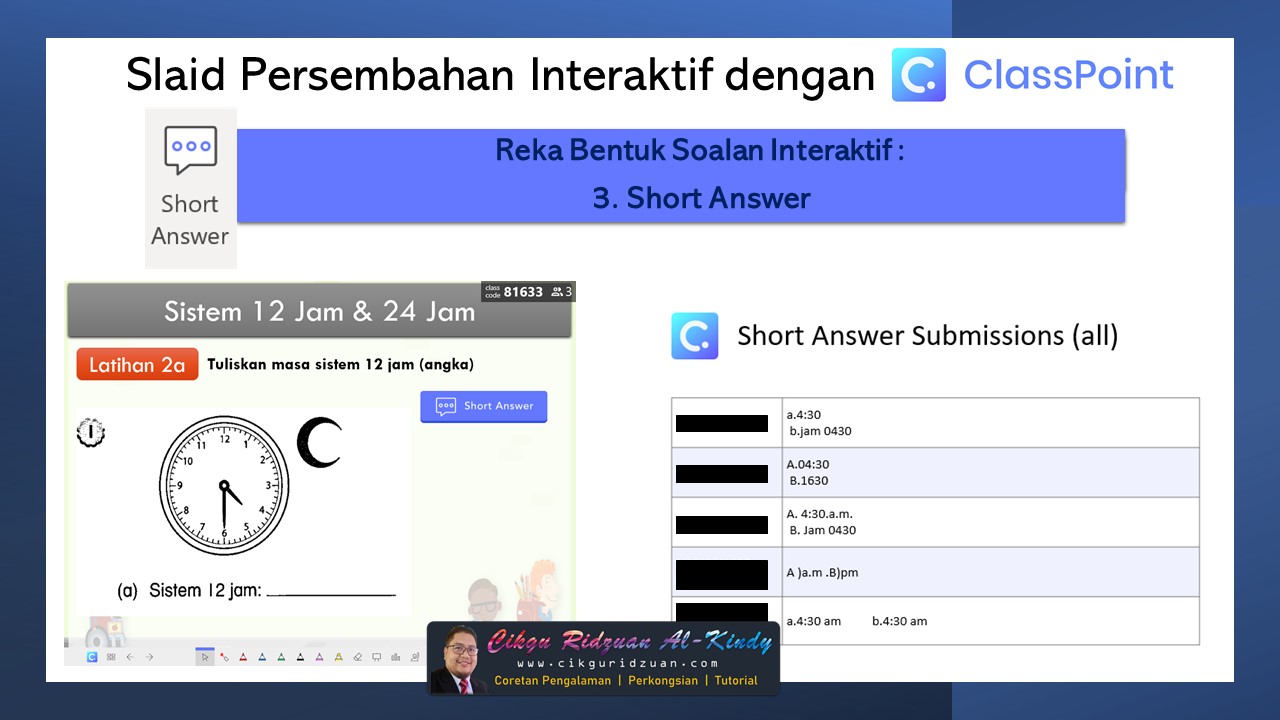Image resolution: width=1280 pixels, height=720 pixels.
Task: Open the name picker tool
Action: [416, 657]
